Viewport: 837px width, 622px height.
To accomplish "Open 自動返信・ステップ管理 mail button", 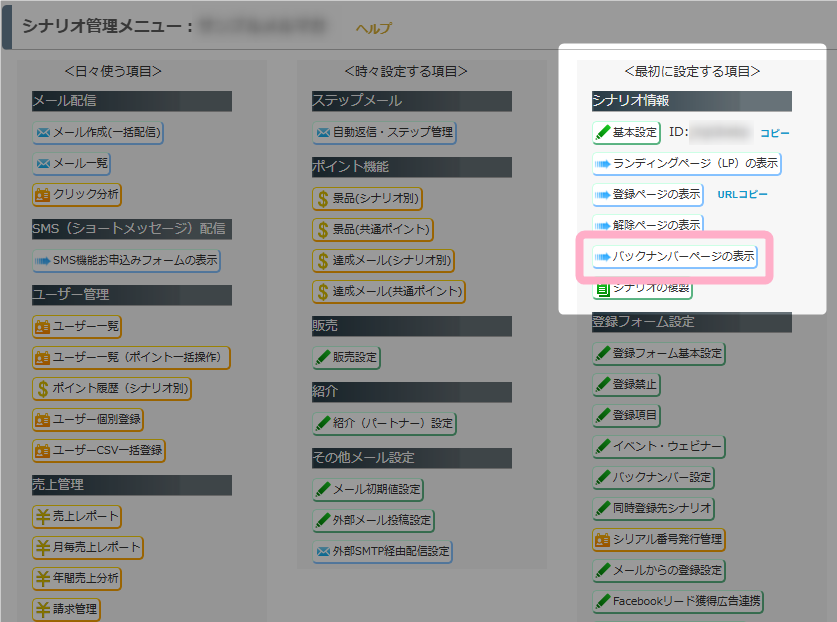I will coord(384,132).
